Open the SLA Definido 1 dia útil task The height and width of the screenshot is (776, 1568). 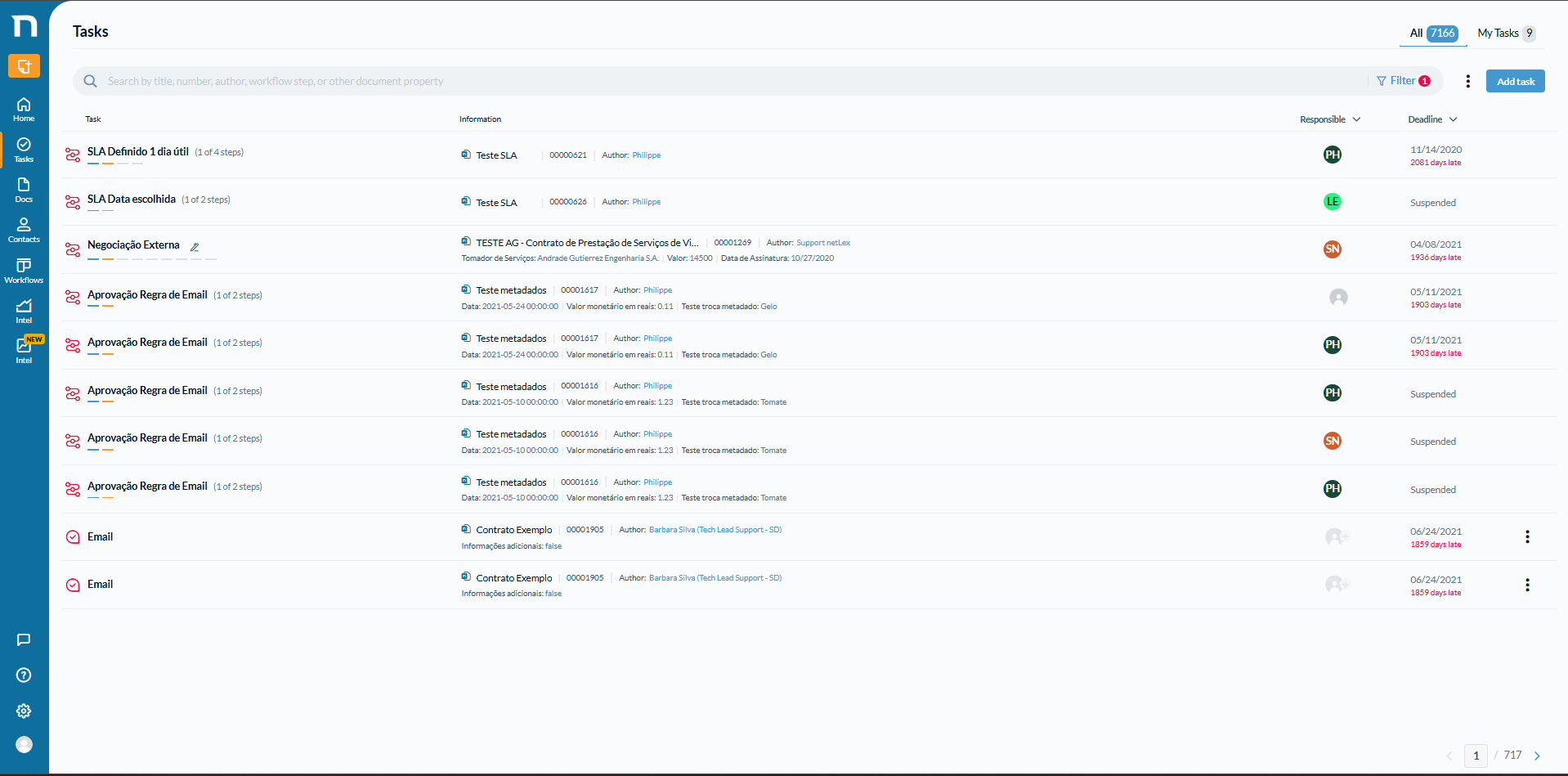point(138,152)
